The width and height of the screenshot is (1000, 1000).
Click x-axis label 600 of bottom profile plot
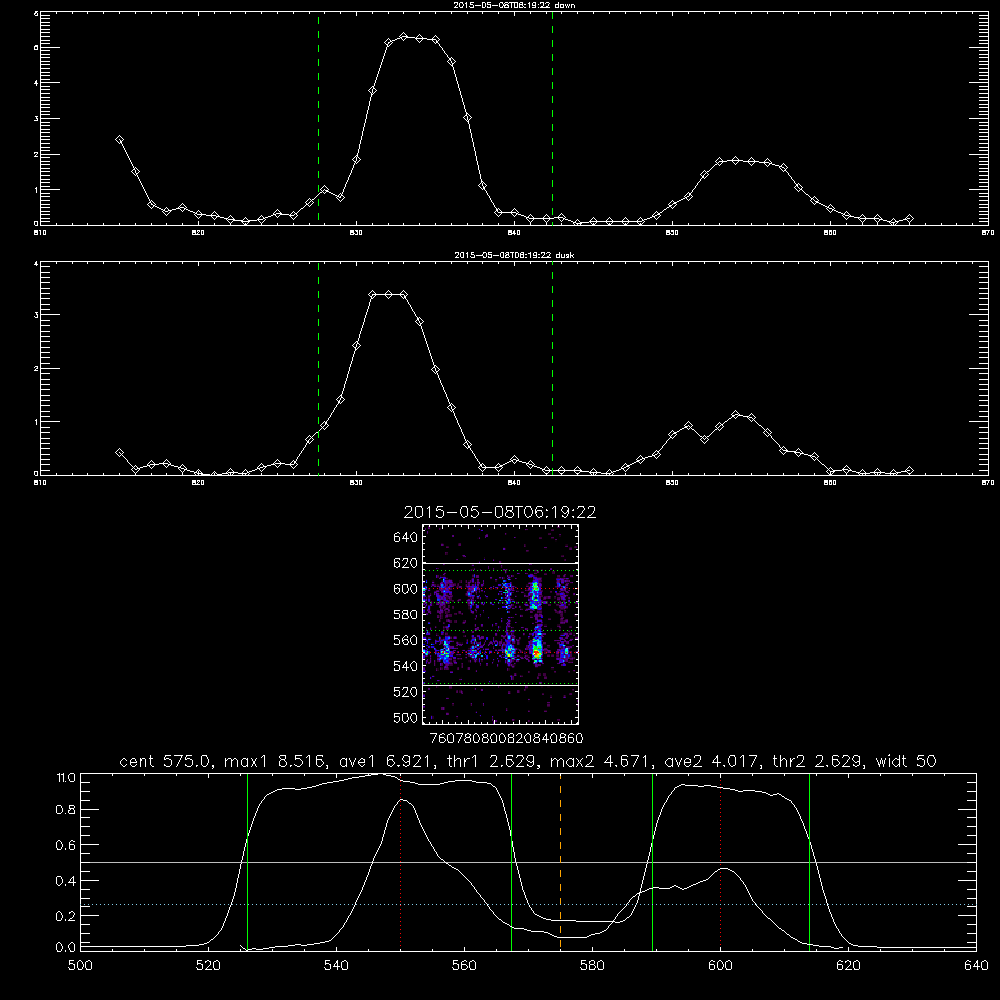pyautogui.click(x=721, y=966)
